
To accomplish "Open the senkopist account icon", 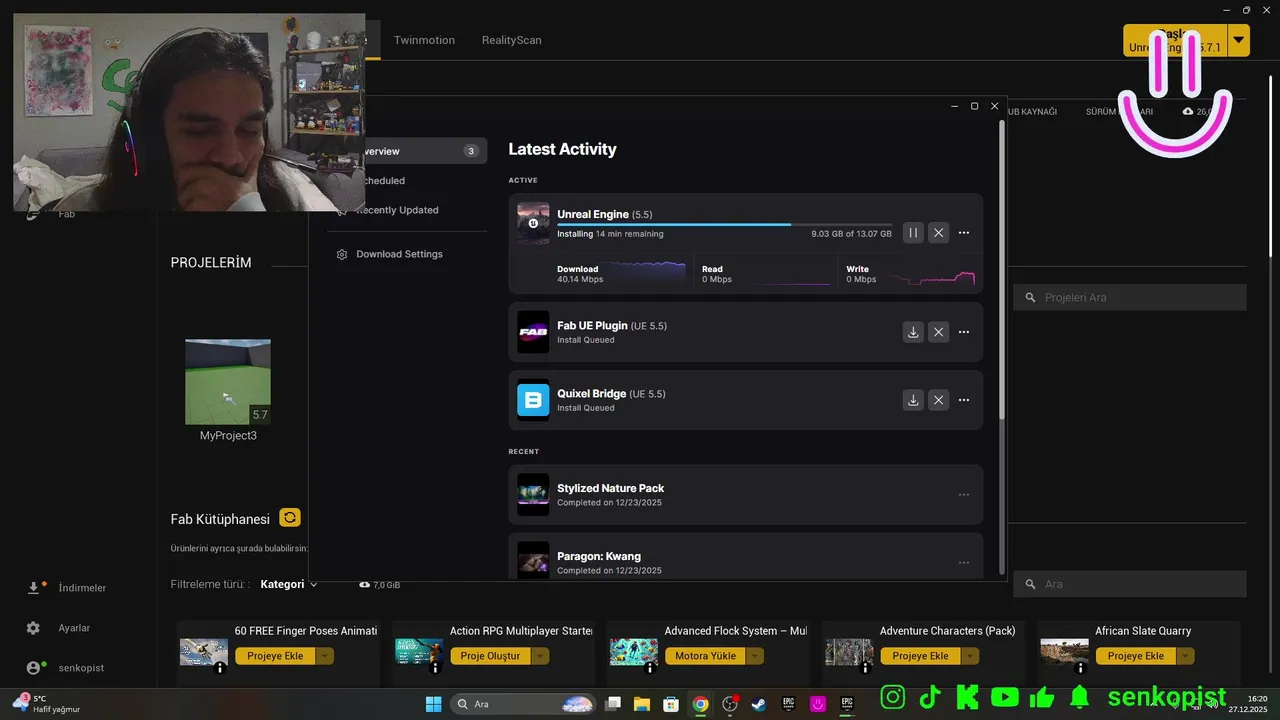I will (34, 668).
